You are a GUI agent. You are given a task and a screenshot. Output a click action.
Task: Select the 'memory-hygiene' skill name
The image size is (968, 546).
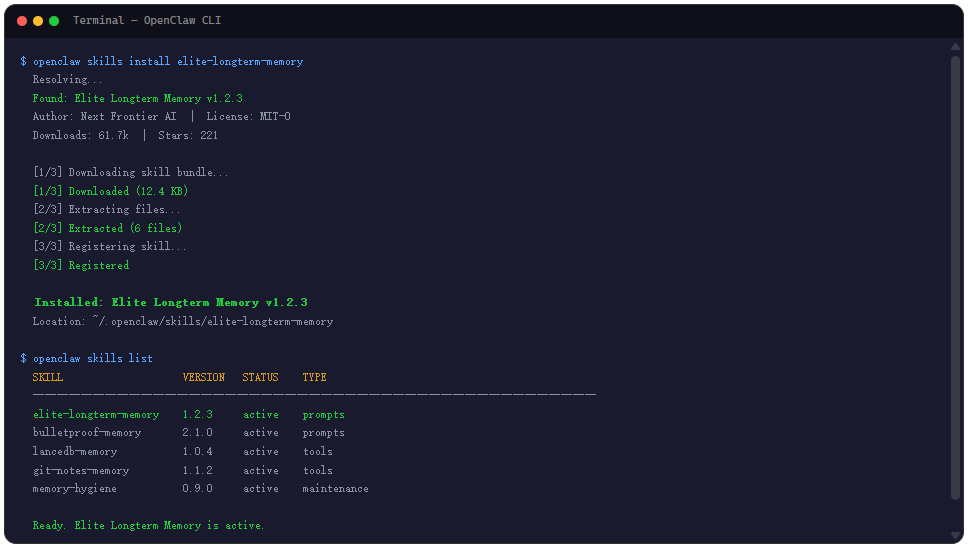pyautogui.click(x=75, y=489)
